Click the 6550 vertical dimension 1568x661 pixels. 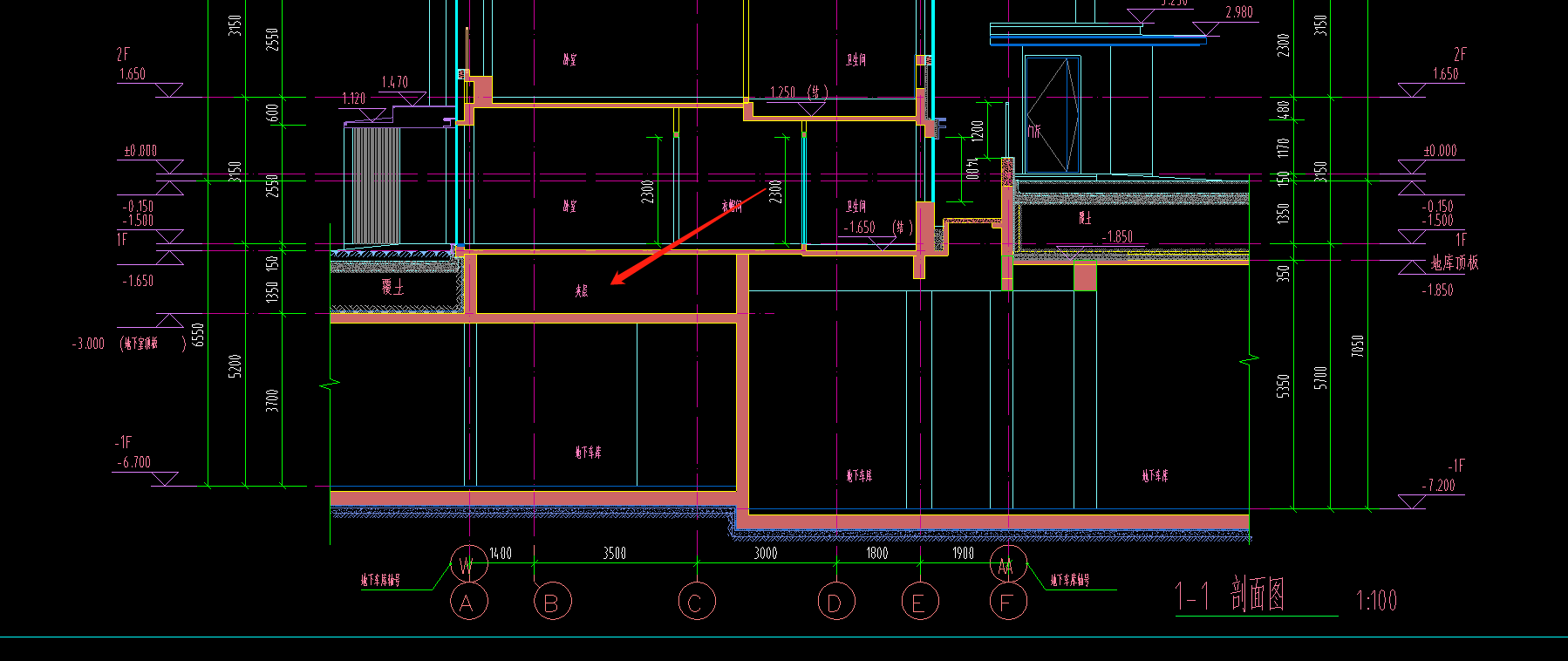tap(198, 335)
